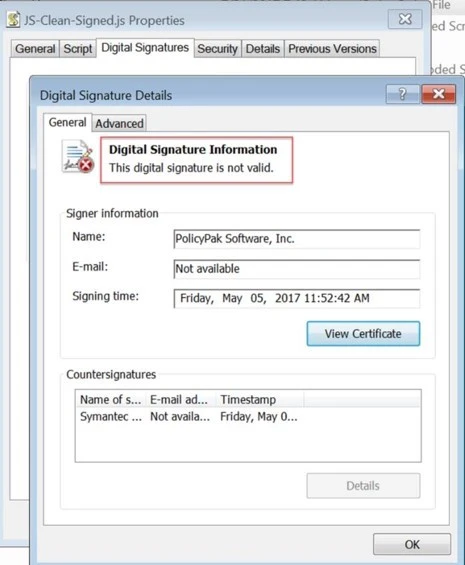This screenshot has width=465, height=565.
Task: Select the Symantec countersignature row
Action: (x=248, y=417)
